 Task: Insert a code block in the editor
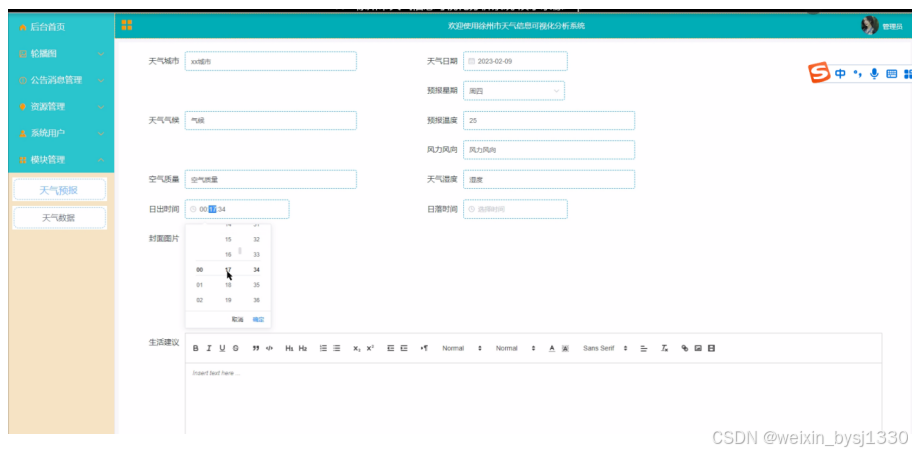pos(269,348)
